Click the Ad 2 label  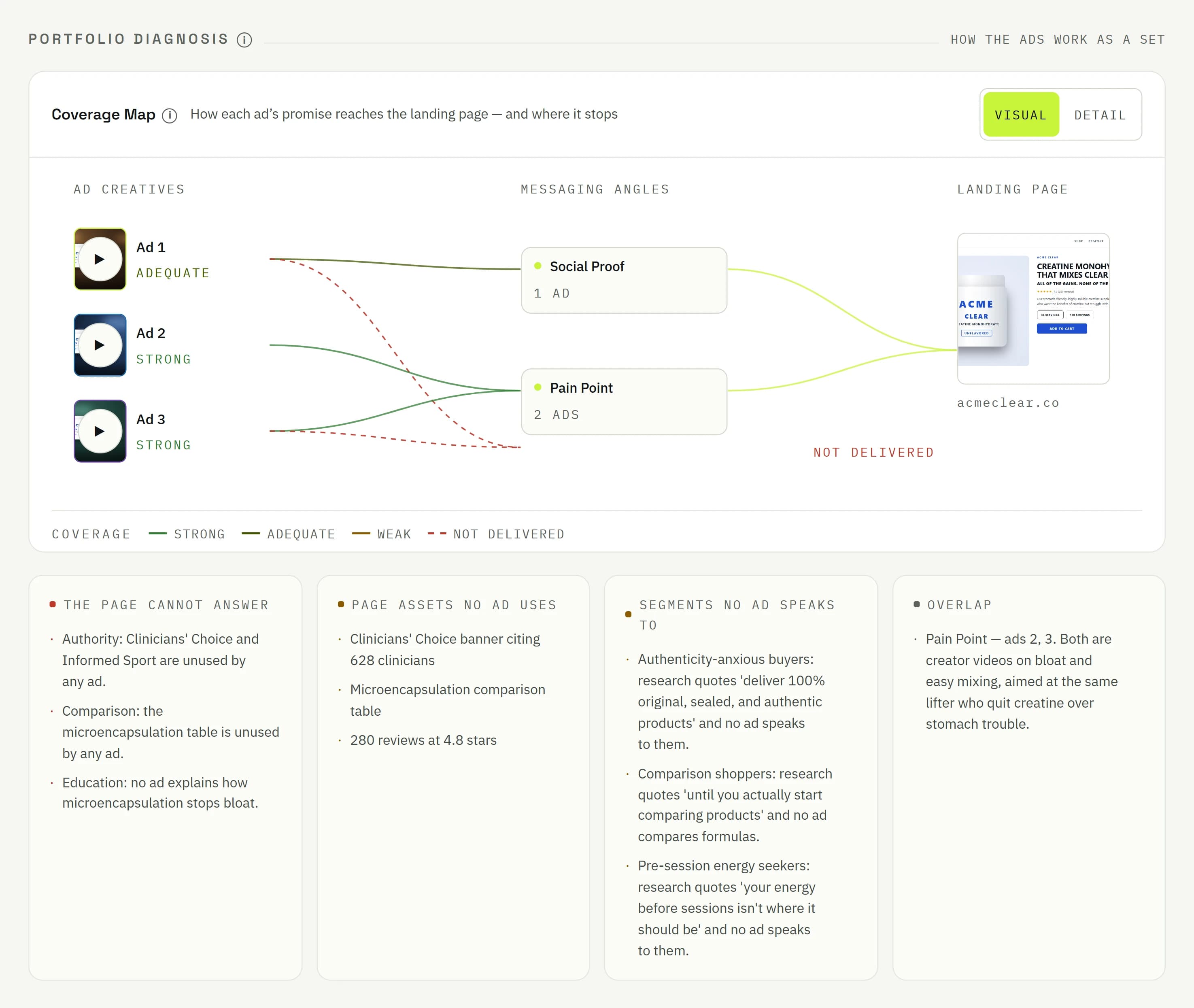pyautogui.click(x=151, y=333)
